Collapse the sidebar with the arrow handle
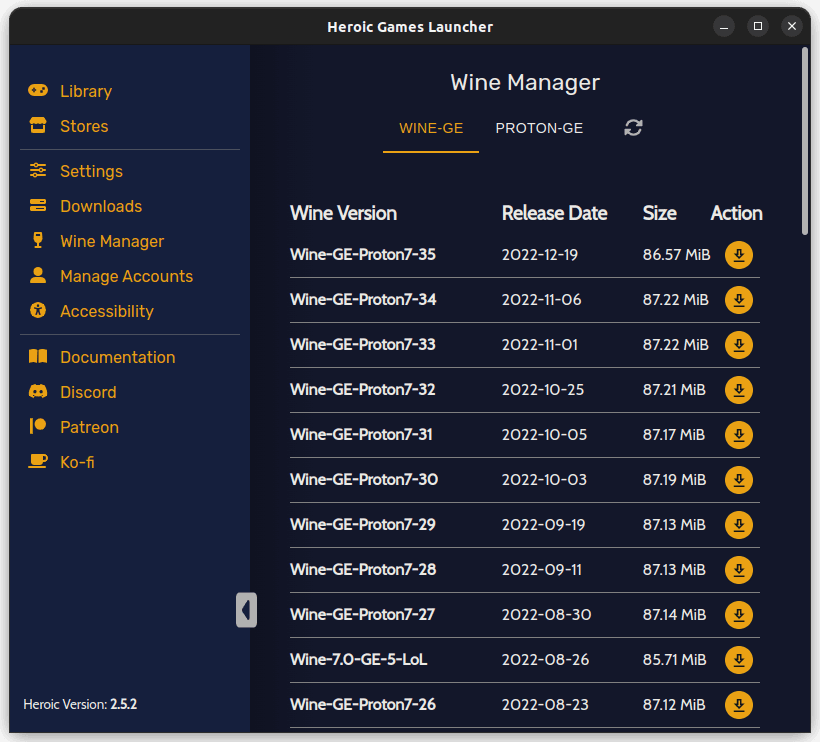This screenshot has width=820, height=742. [x=246, y=609]
